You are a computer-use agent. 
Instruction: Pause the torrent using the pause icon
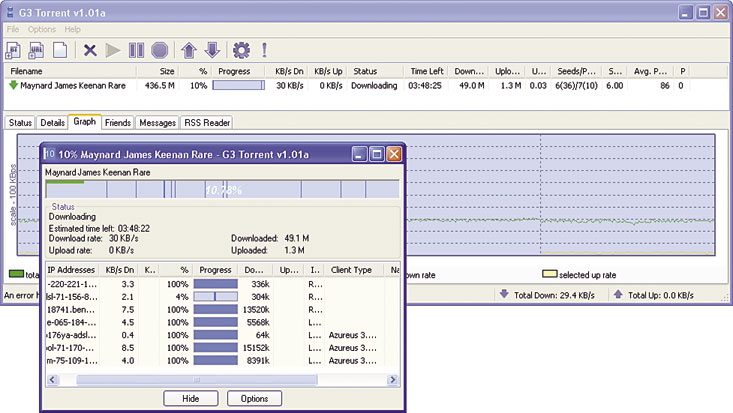click(x=136, y=50)
